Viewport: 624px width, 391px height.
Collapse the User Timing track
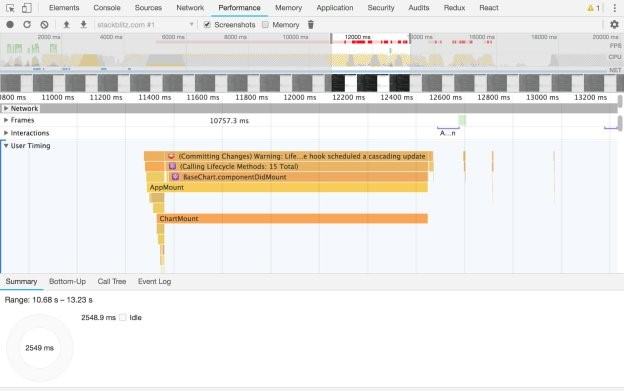coord(6,146)
